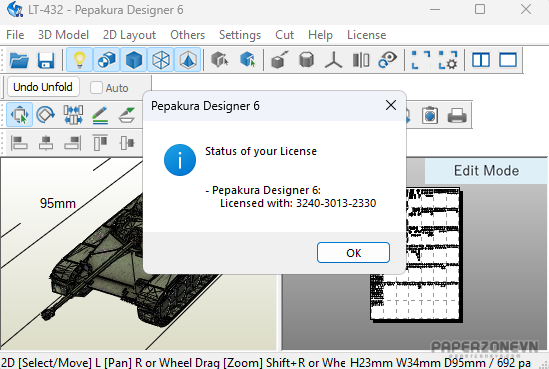Click OK in the license dialog
Screen dimensions: 549x369
(x=353, y=252)
